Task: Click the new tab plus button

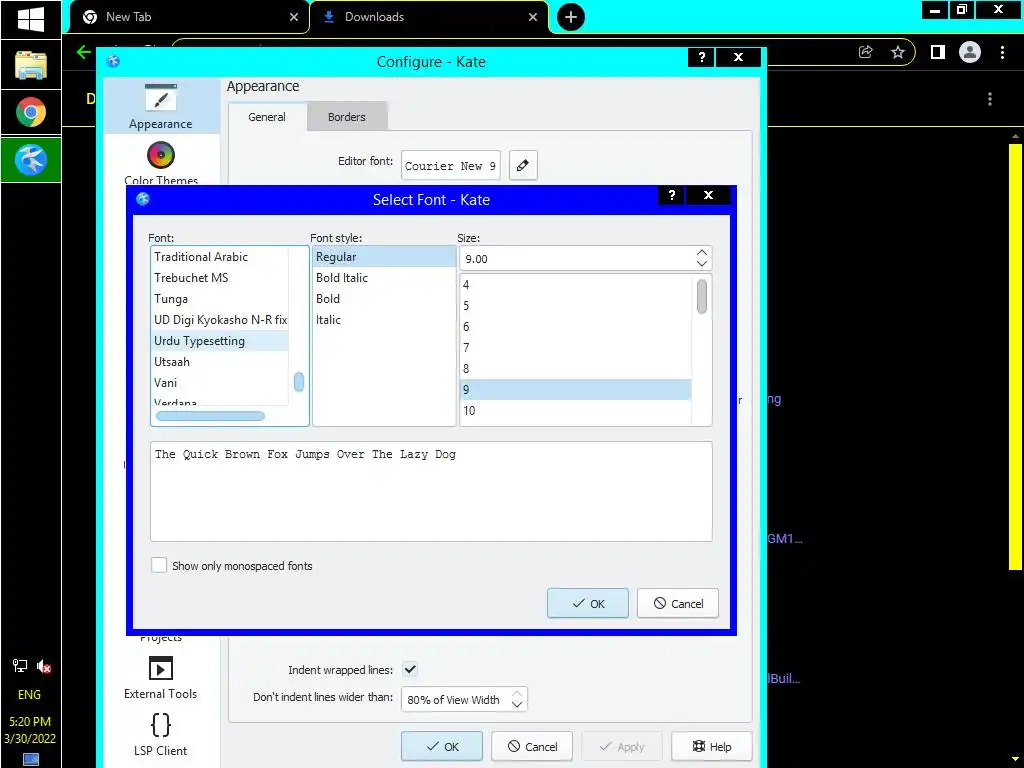Action: point(571,17)
